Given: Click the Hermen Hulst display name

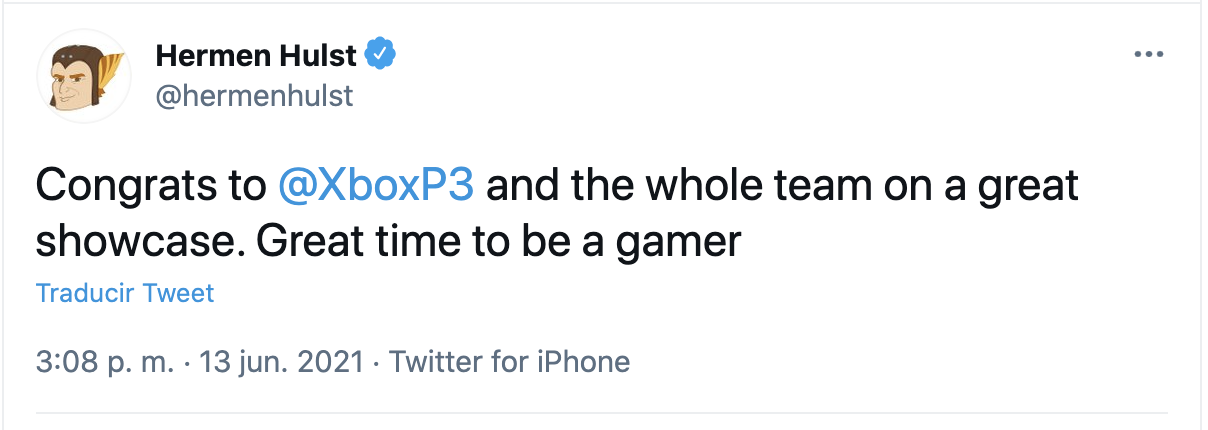Looking at the screenshot, I should [254, 57].
